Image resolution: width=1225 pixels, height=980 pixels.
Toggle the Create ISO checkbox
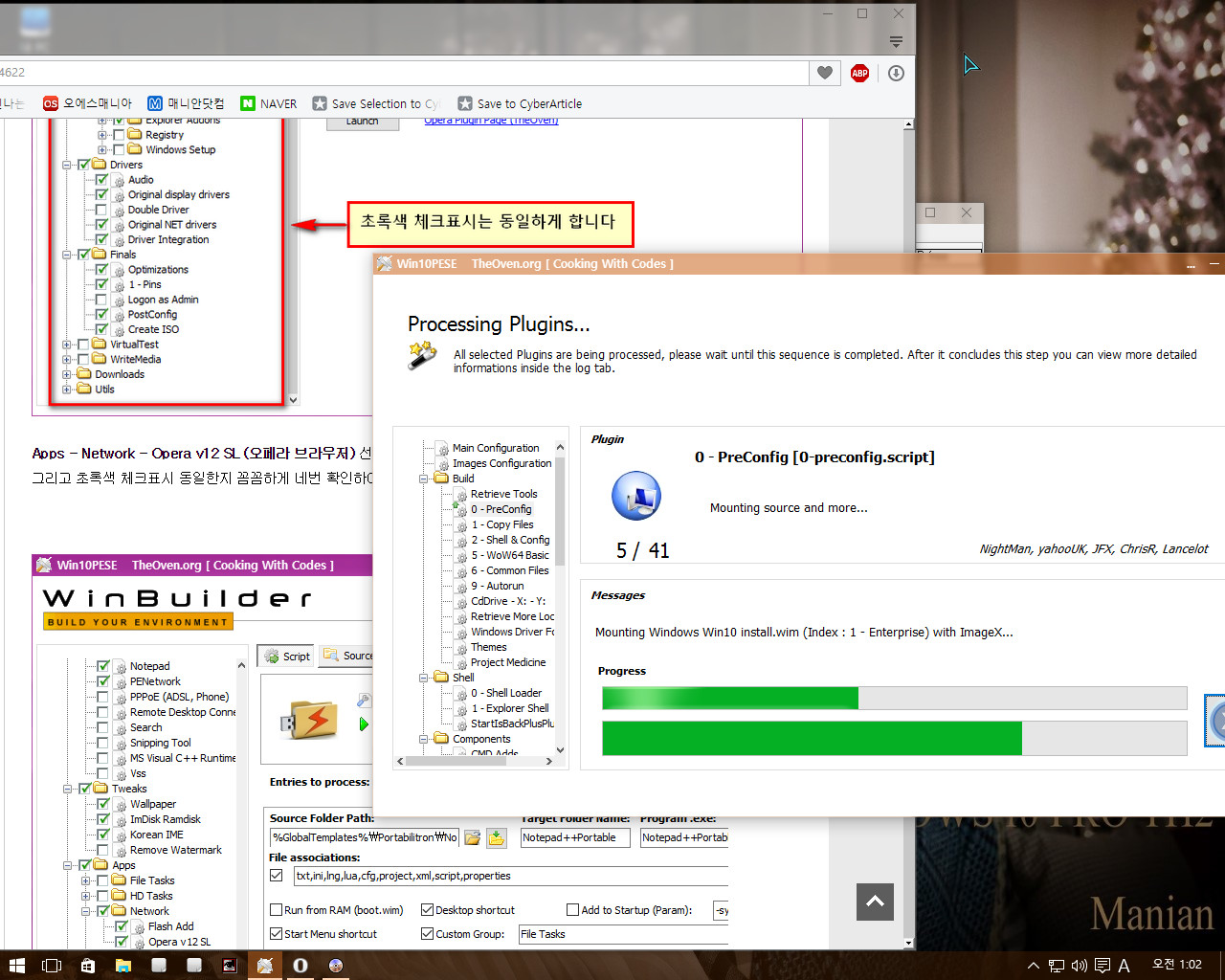[101, 329]
